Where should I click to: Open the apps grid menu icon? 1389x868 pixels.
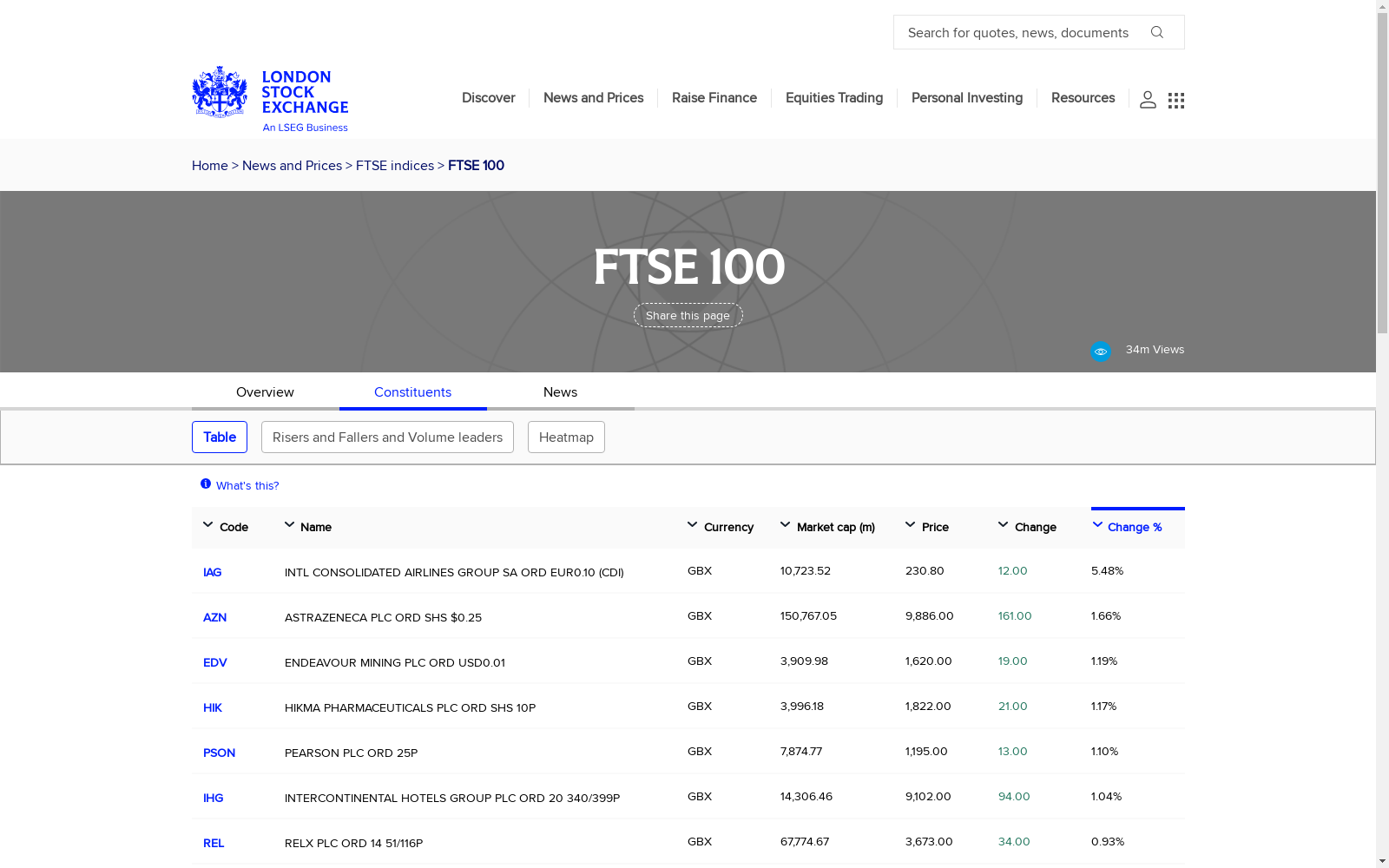[x=1176, y=101]
